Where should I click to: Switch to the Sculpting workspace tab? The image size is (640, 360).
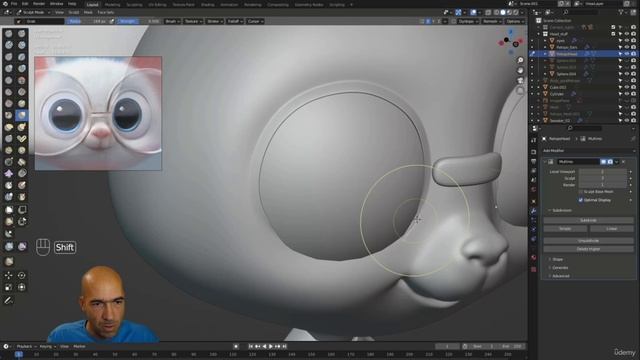pos(134,5)
